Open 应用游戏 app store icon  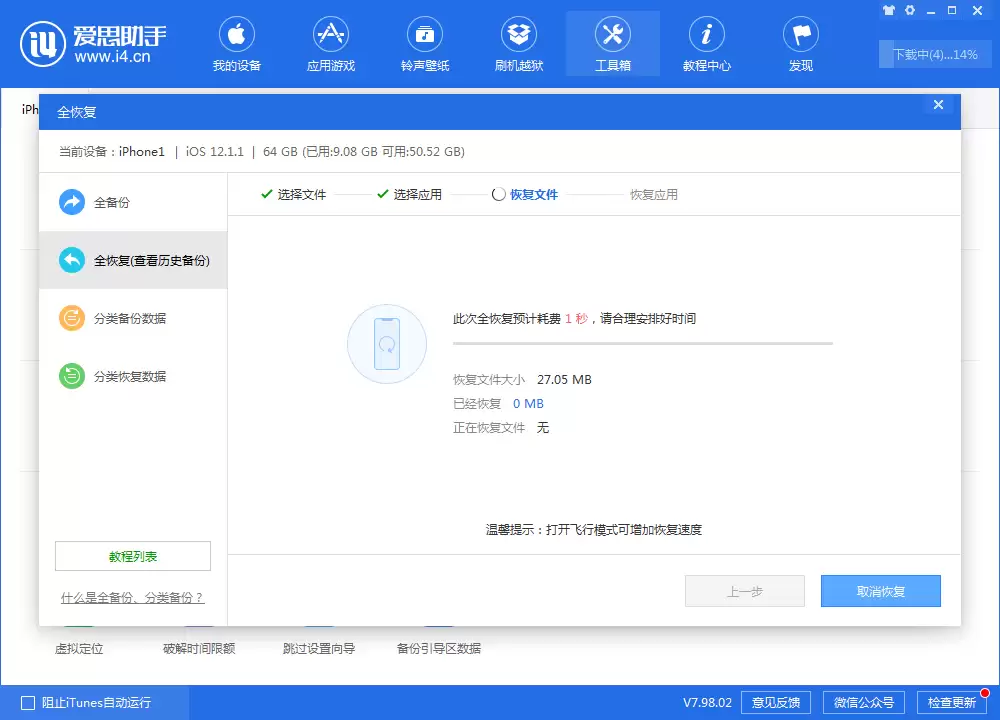tap(330, 34)
